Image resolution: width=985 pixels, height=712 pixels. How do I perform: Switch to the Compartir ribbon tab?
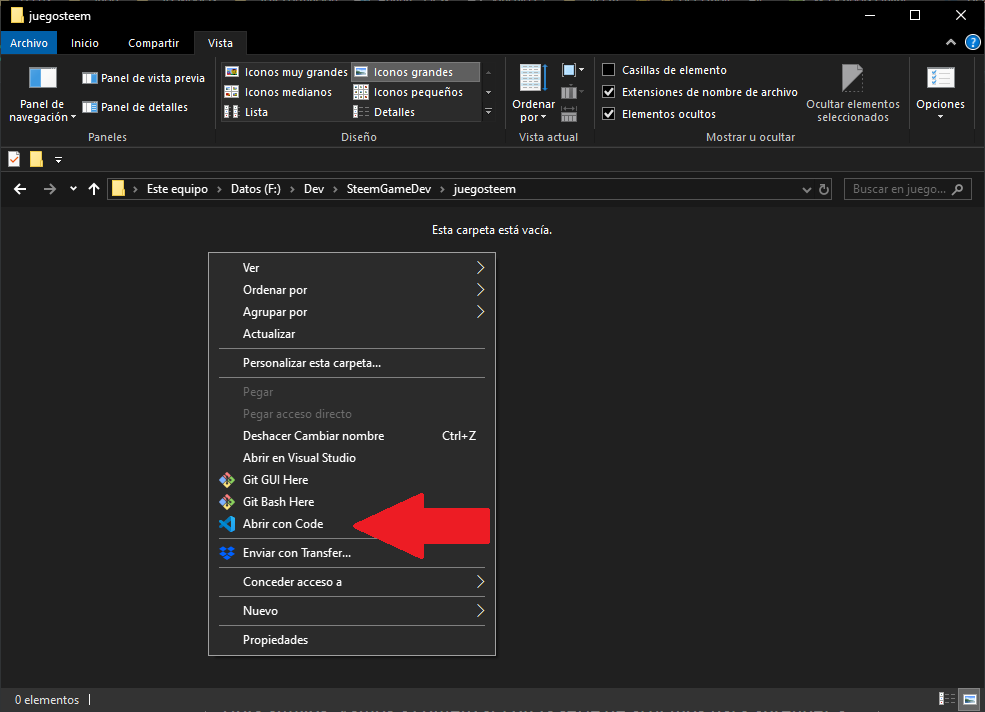click(153, 43)
